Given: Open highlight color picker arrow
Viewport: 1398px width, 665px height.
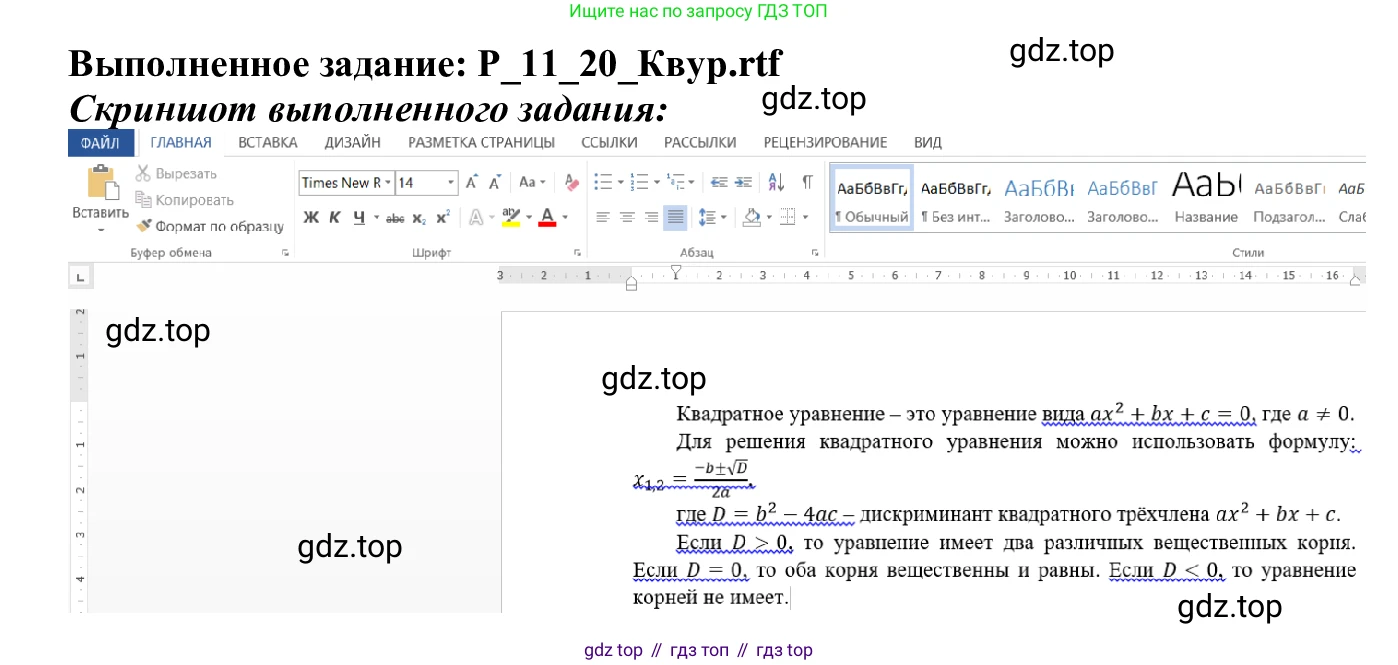Looking at the screenshot, I should [x=528, y=217].
